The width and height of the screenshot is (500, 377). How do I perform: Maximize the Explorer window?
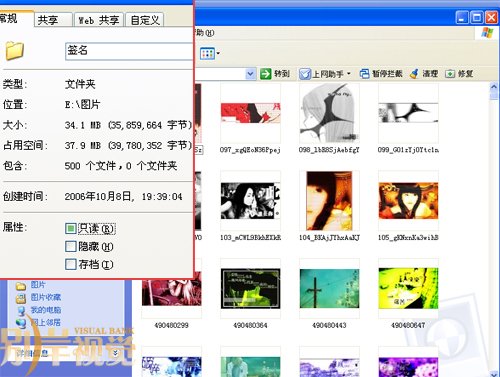477,17
